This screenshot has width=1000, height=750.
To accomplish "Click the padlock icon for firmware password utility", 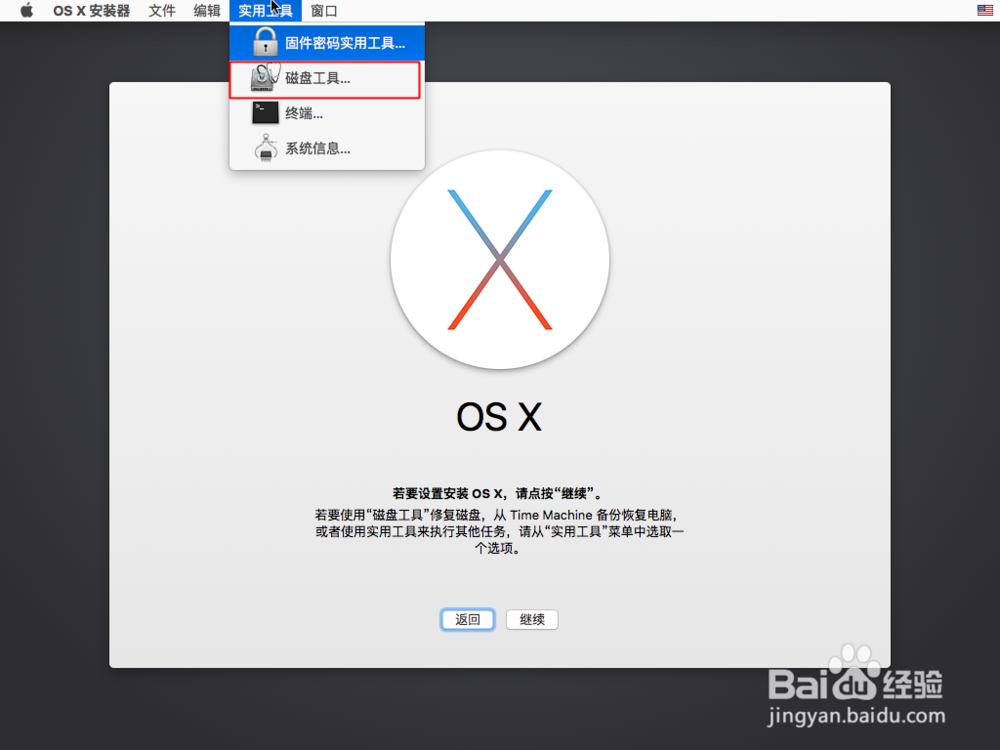I will coord(265,42).
